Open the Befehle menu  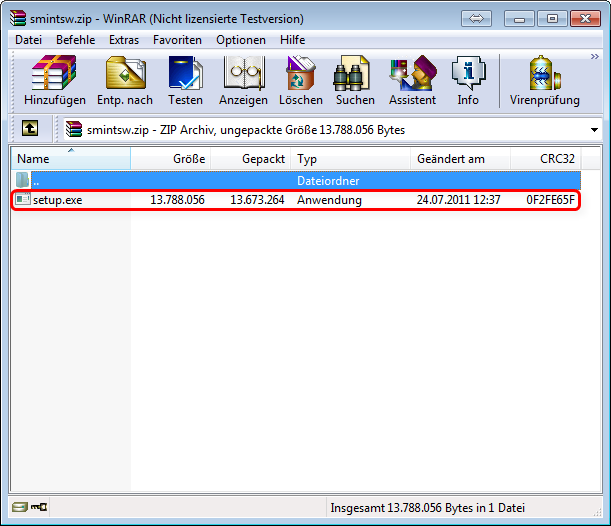click(76, 40)
